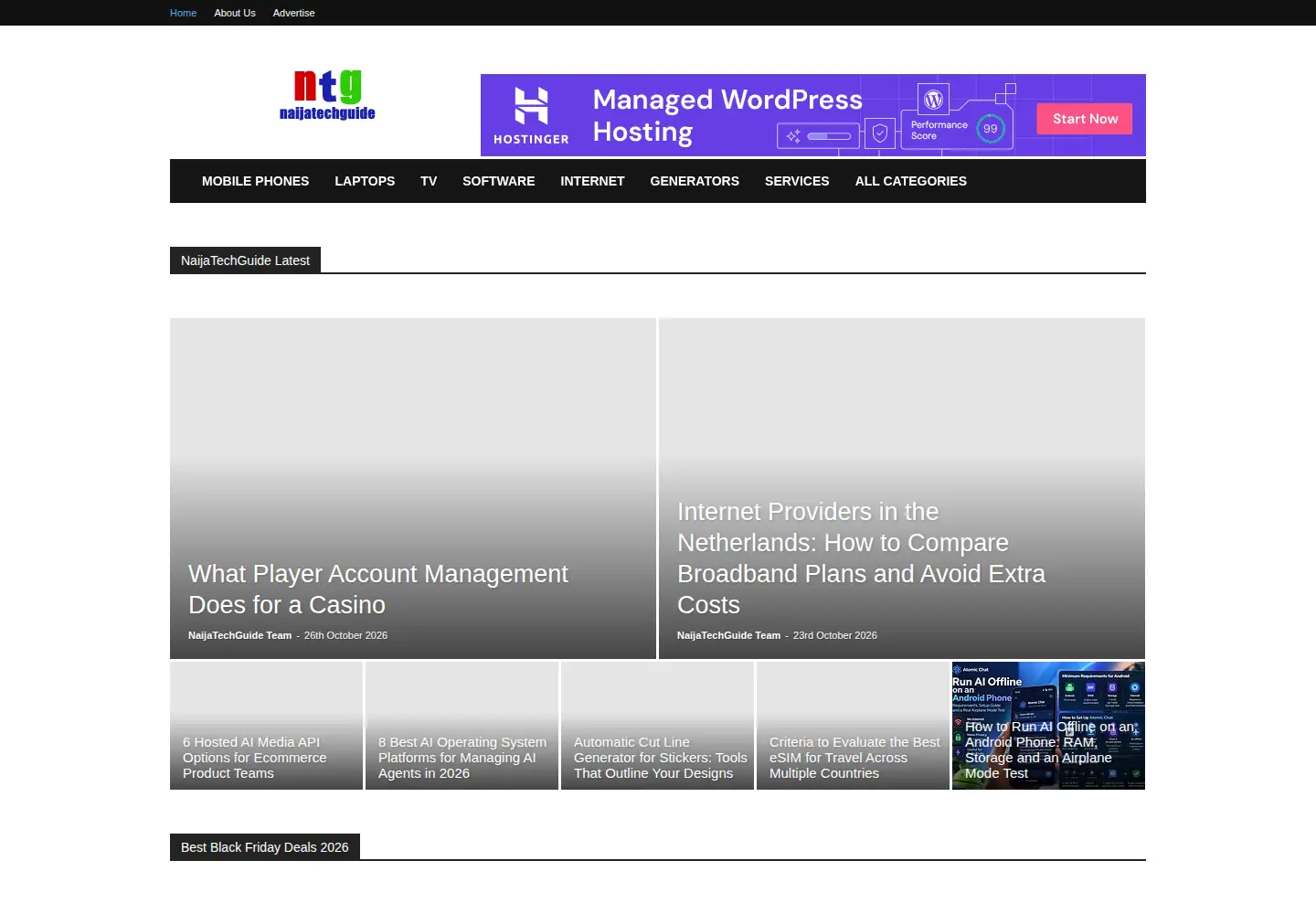Click the sparkle AI icon in the banner
The image size is (1316, 914).
coord(793,136)
